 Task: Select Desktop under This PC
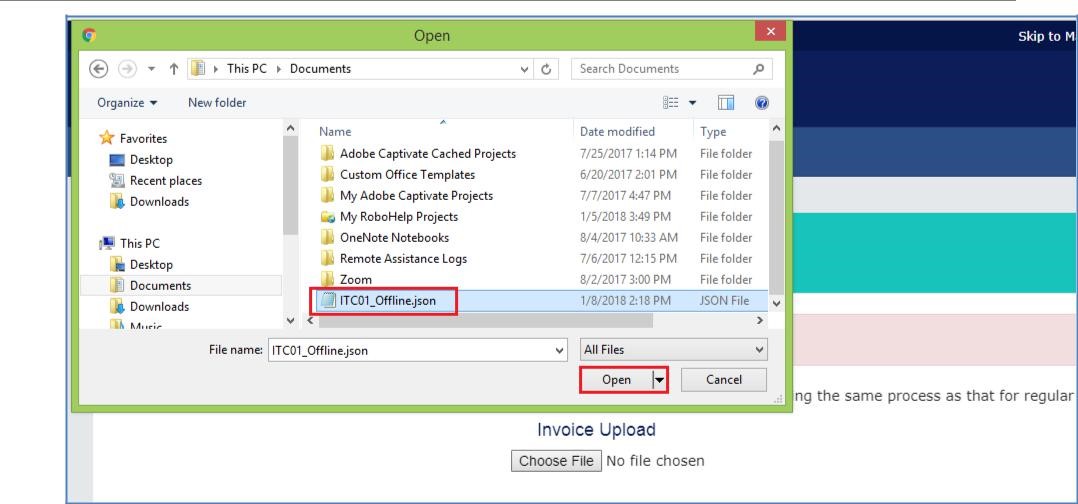(151, 265)
